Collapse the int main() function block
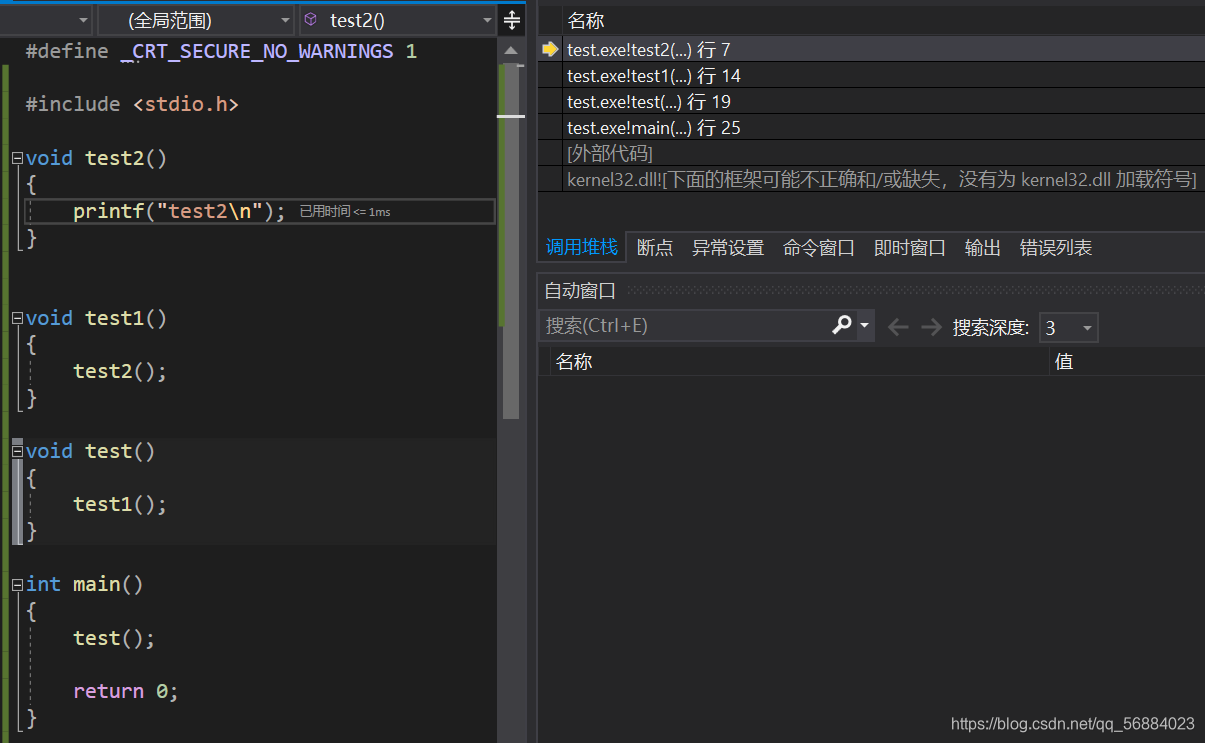1205x743 pixels. click(x=17, y=584)
